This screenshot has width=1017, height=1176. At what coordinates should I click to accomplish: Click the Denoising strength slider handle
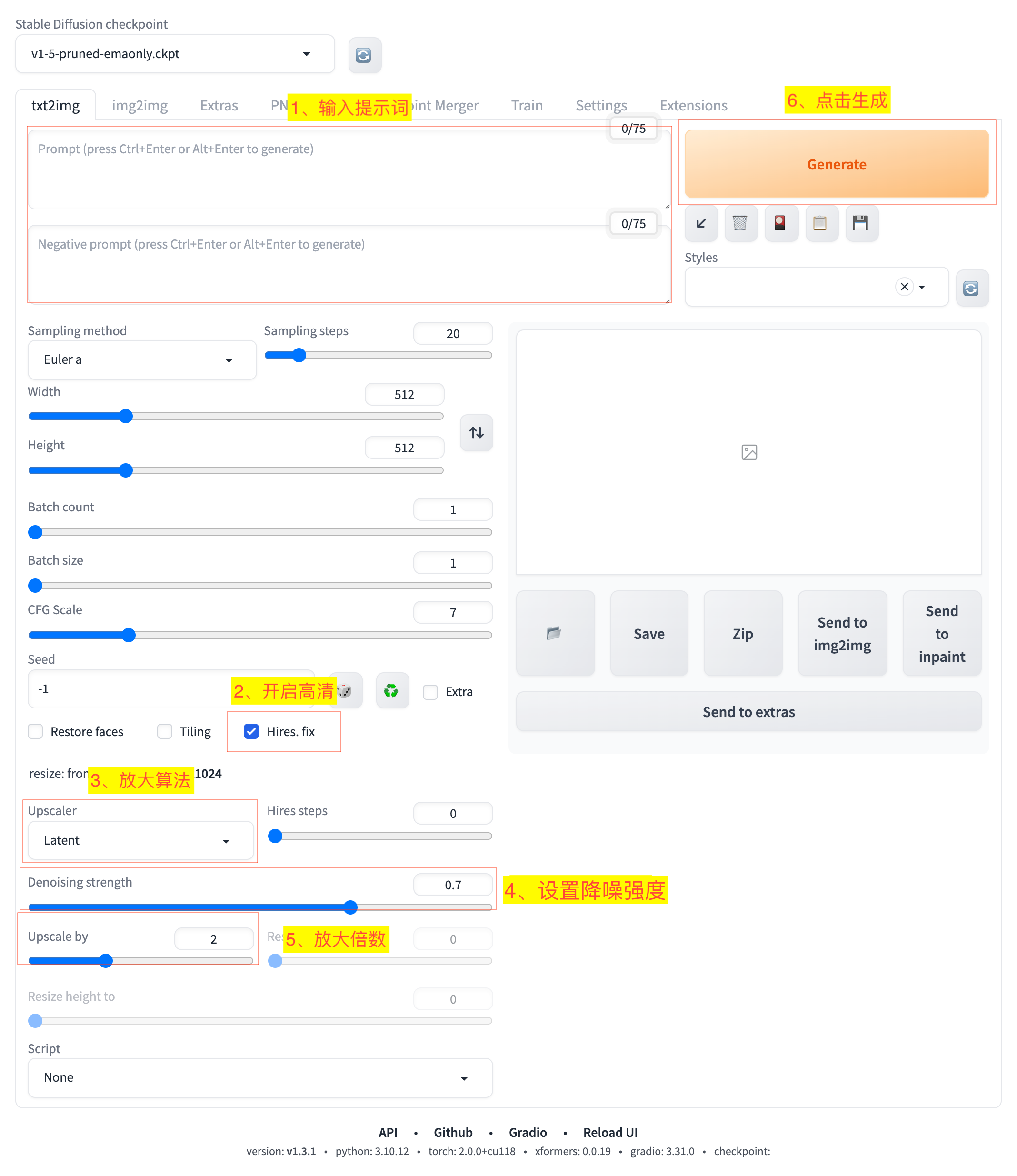click(x=351, y=907)
